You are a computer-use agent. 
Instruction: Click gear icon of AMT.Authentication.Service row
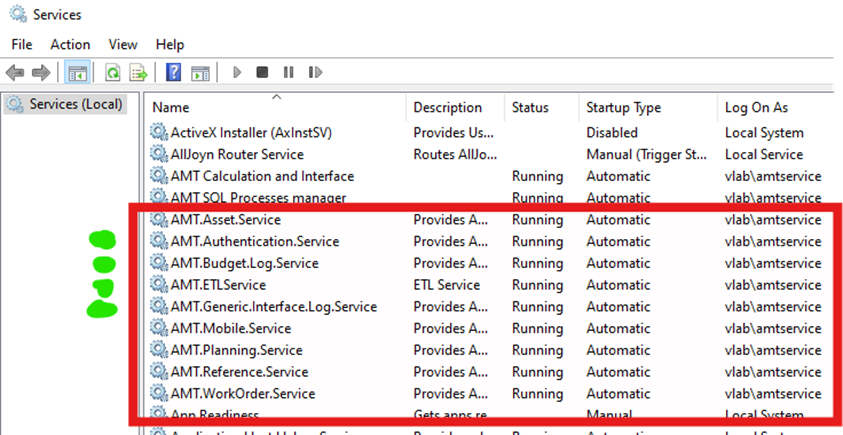coord(159,241)
